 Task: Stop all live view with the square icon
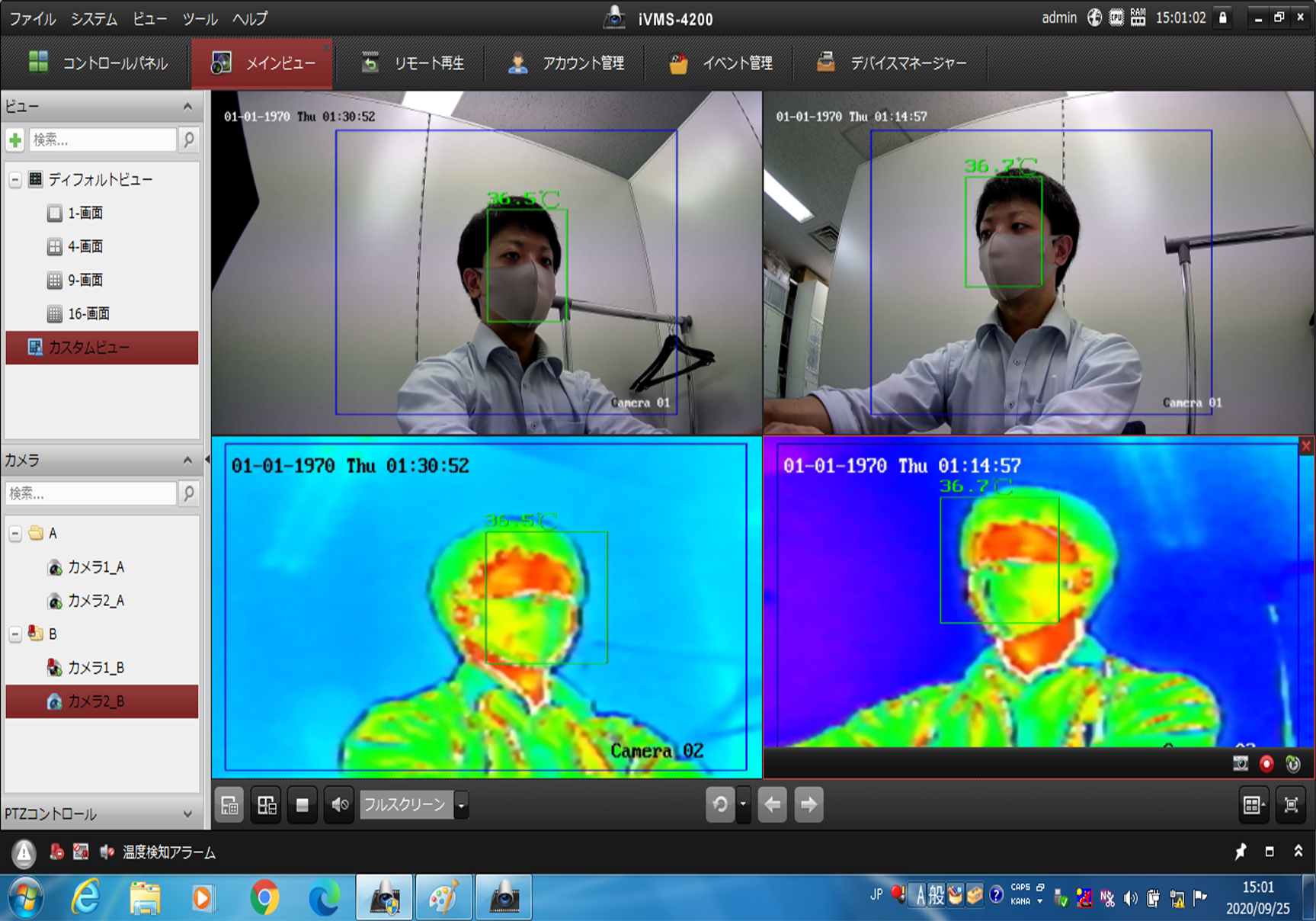tap(302, 805)
